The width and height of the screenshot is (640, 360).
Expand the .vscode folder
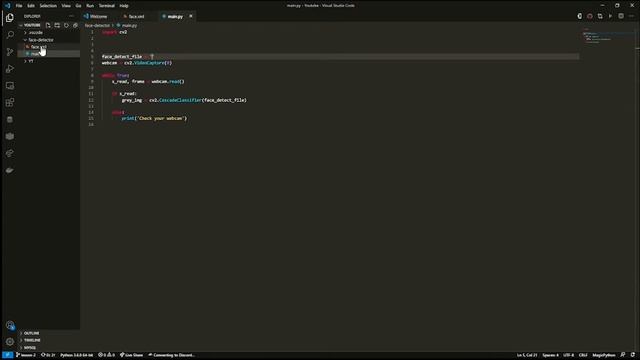click(x=35, y=33)
